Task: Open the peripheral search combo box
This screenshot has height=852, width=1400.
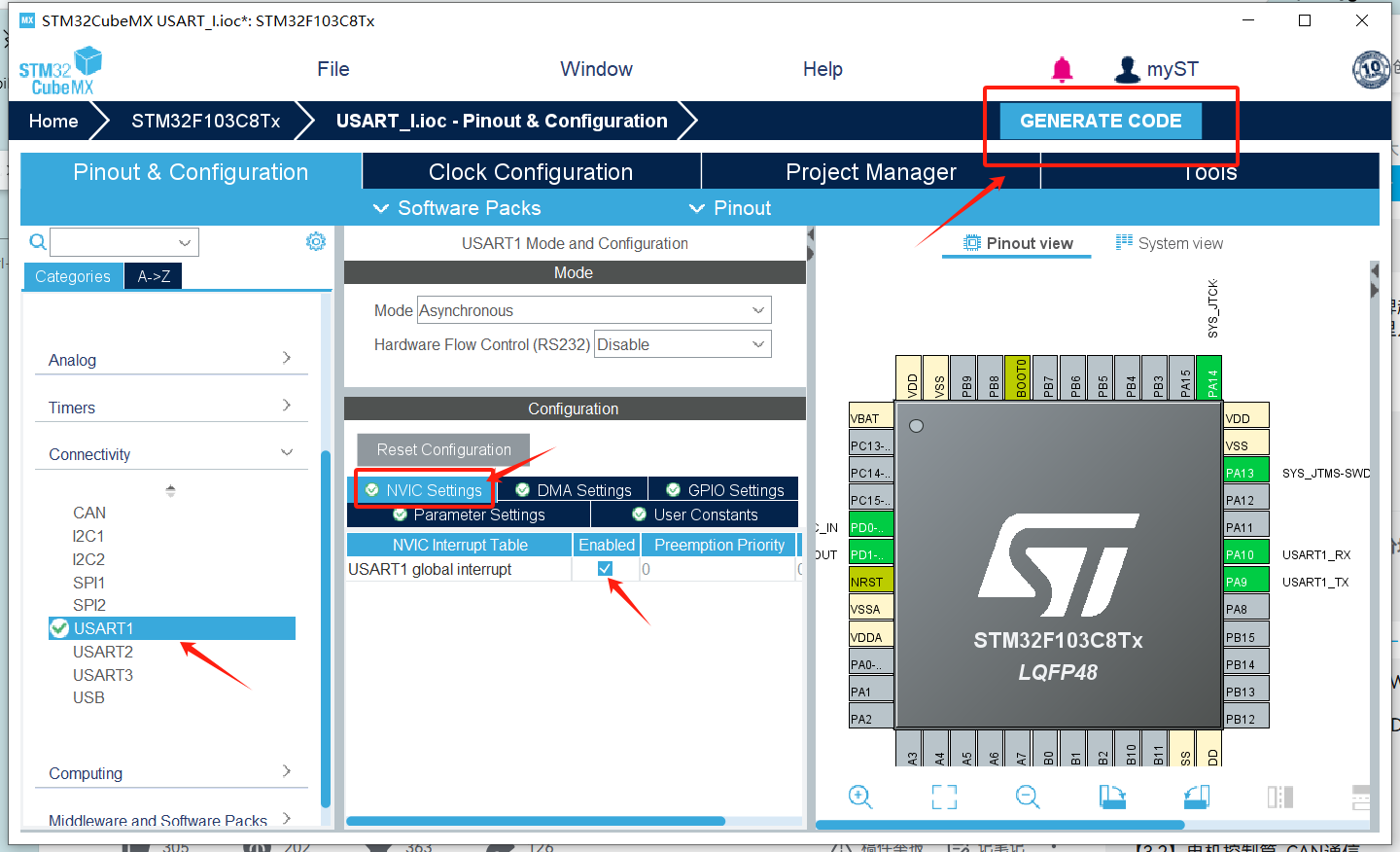Action: click(x=124, y=242)
